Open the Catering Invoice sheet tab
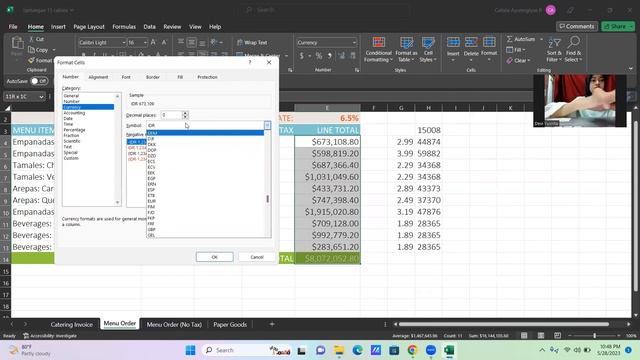This screenshot has width=640, height=360. click(x=71, y=324)
